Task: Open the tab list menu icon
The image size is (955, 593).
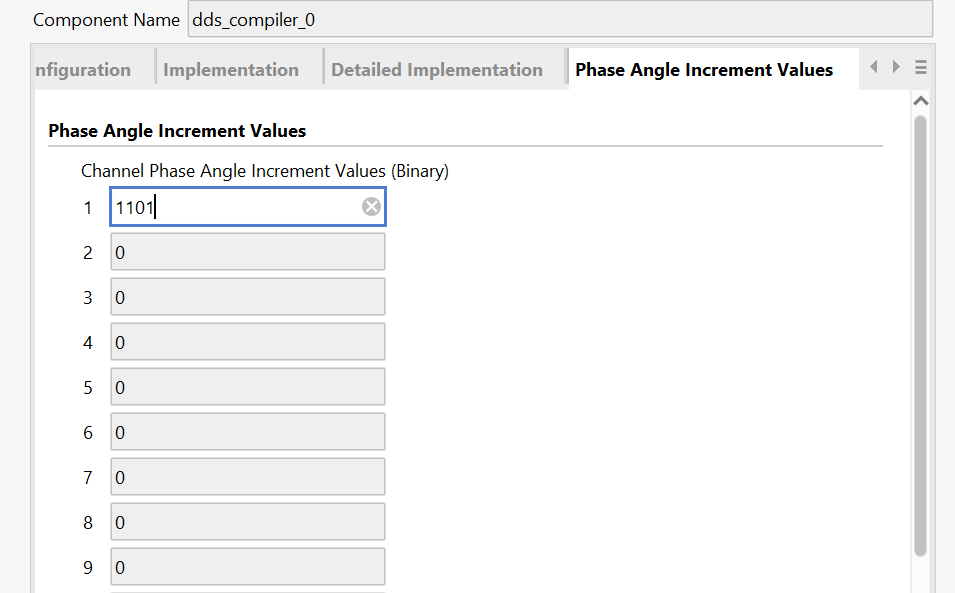Action: 921,67
